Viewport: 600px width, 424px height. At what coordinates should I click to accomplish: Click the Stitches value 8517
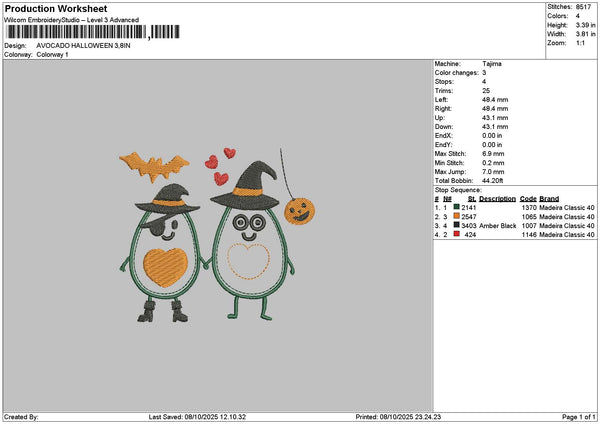pyautogui.click(x=583, y=7)
